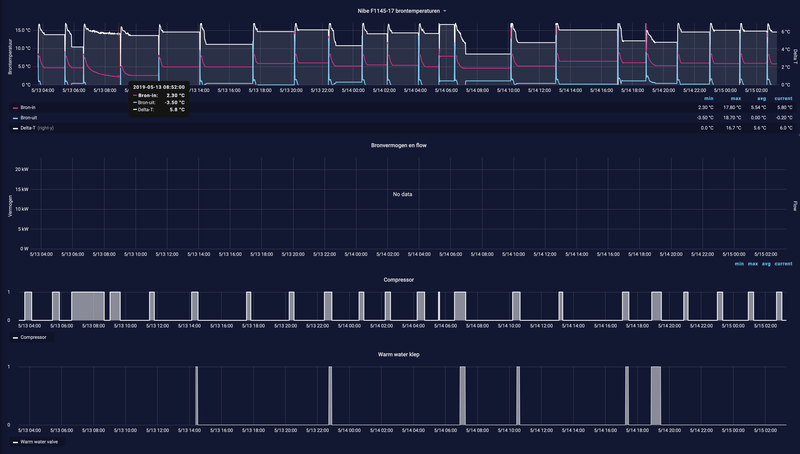Click the tooltip timestamp 2019-05-13 08:52:00
Screen dimensions: 800x454
pyautogui.click(x=159, y=87)
